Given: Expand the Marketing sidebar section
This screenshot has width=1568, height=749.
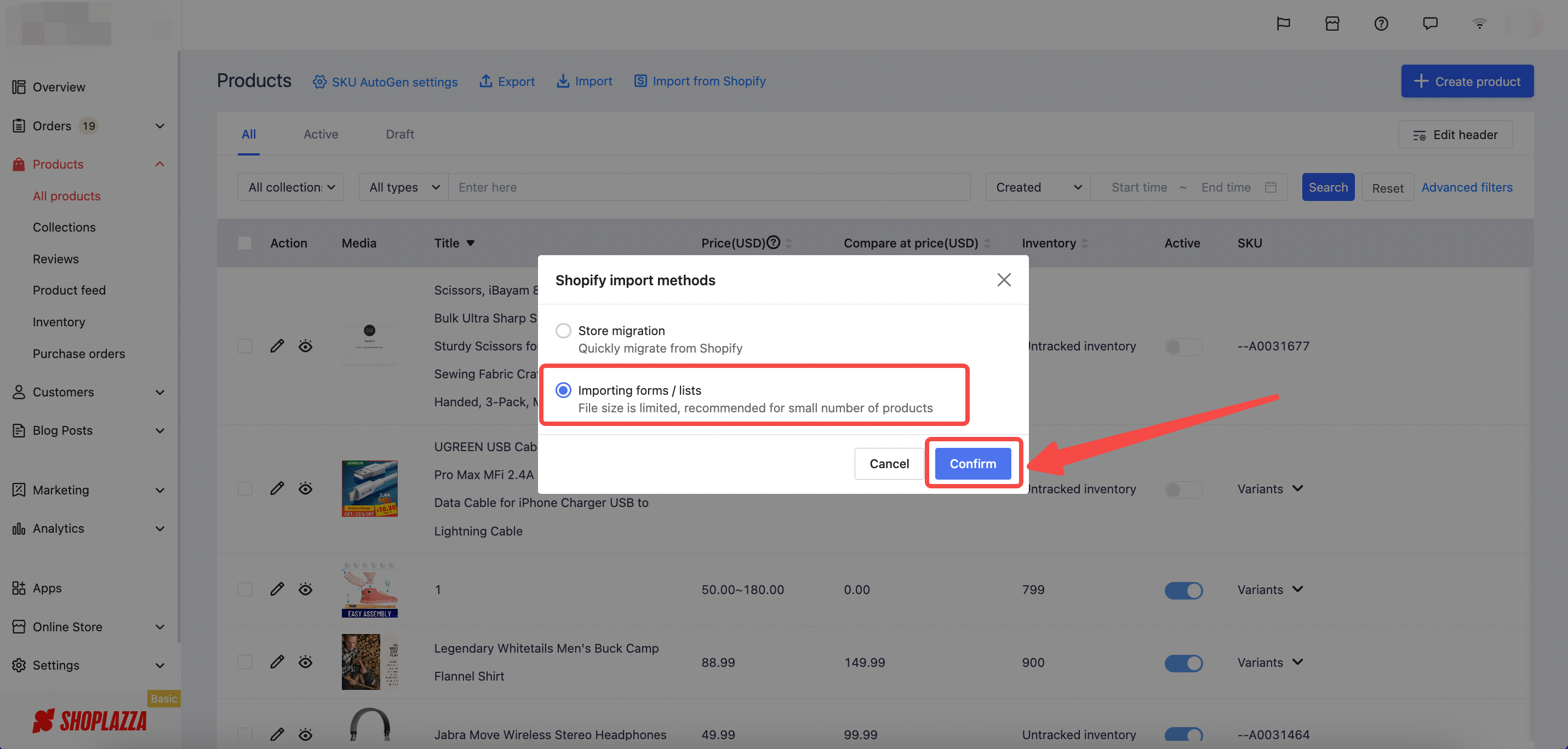Looking at the screenshot, I should pos(159,491).
